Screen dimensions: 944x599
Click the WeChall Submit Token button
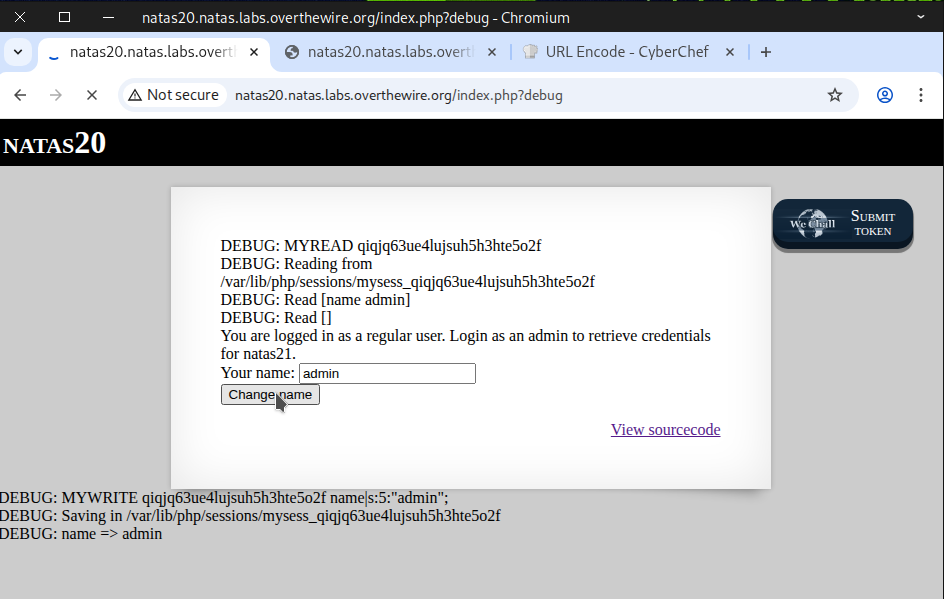[x=843, y=224]
